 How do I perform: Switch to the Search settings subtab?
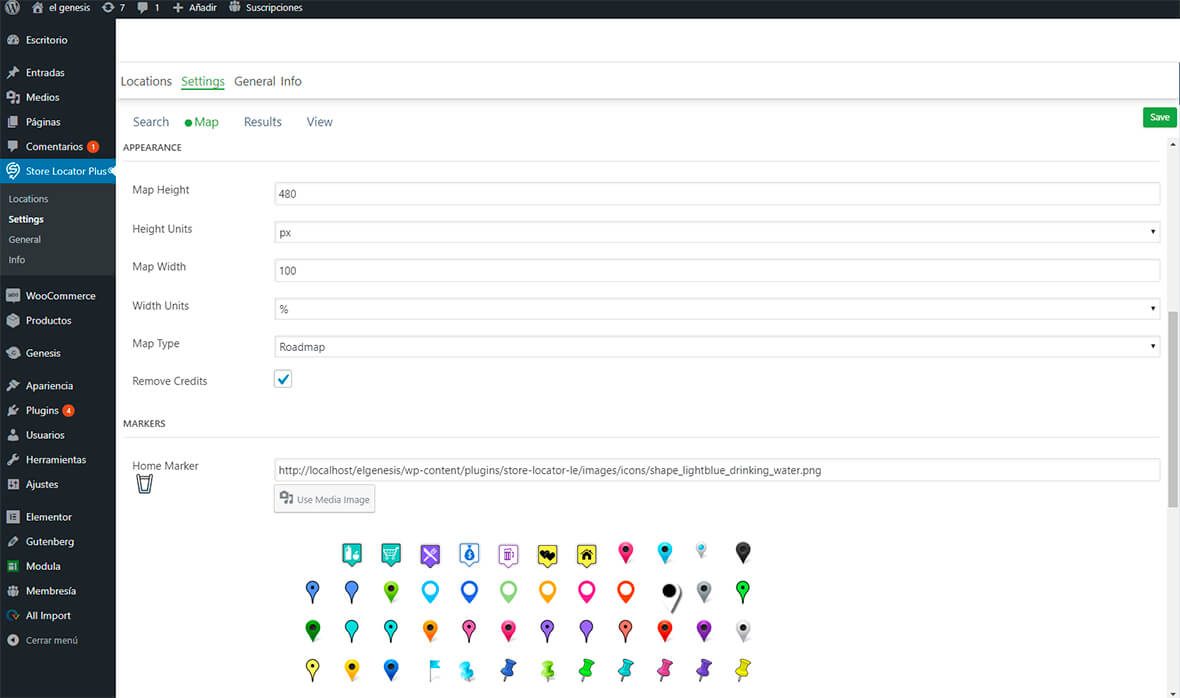click(x=151, y=122)
